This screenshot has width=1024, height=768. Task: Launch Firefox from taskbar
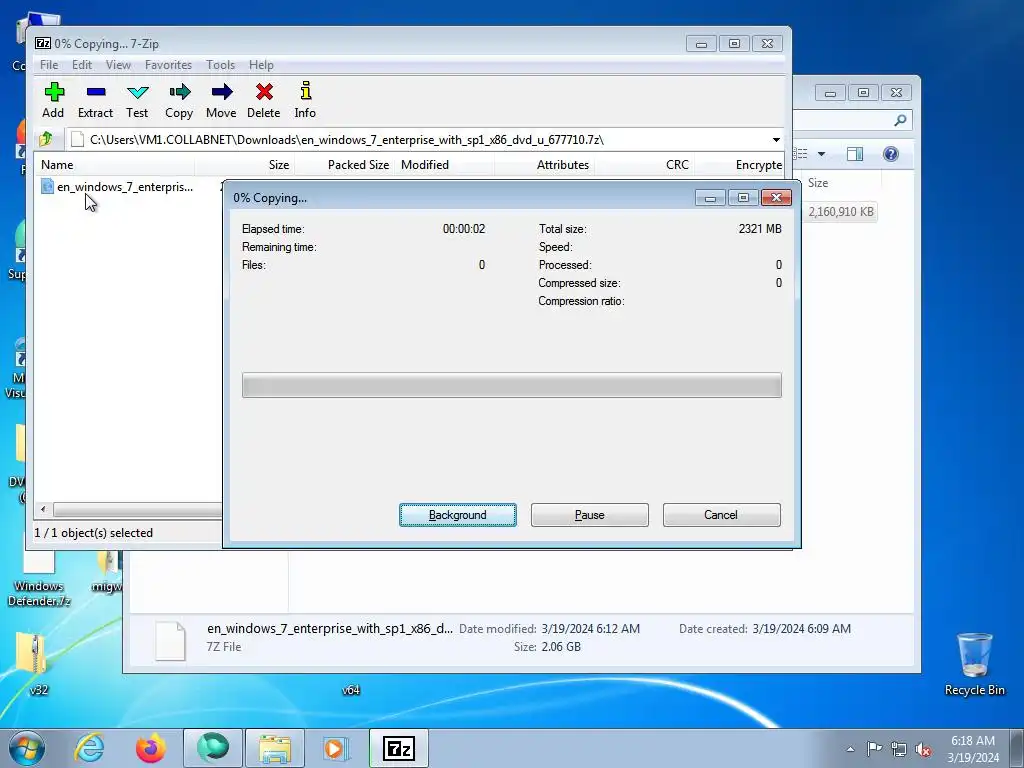tap(150, 748)
